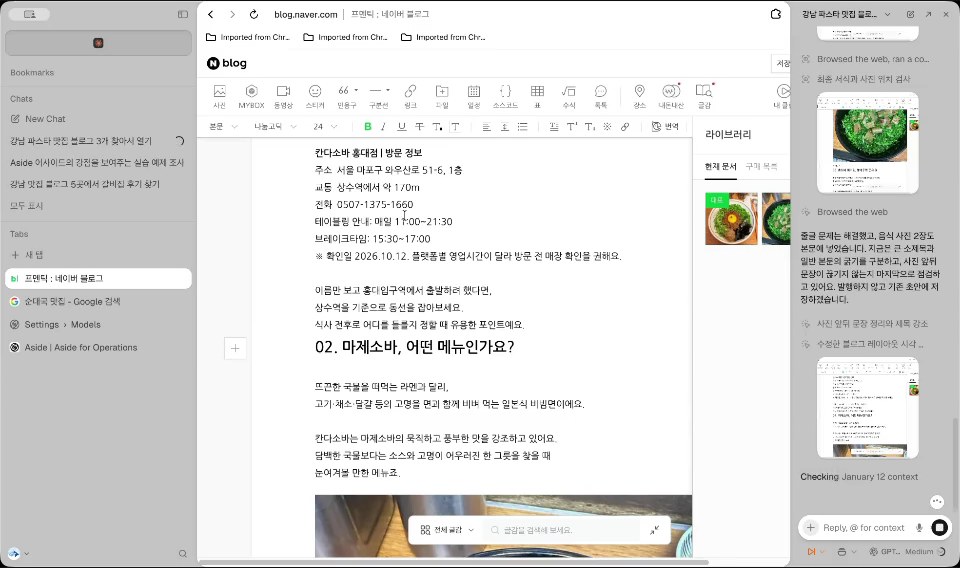The height and width of the screenshot is (568, 960).
Task: Toggle bullet list formatting
Action: [522, 127]
